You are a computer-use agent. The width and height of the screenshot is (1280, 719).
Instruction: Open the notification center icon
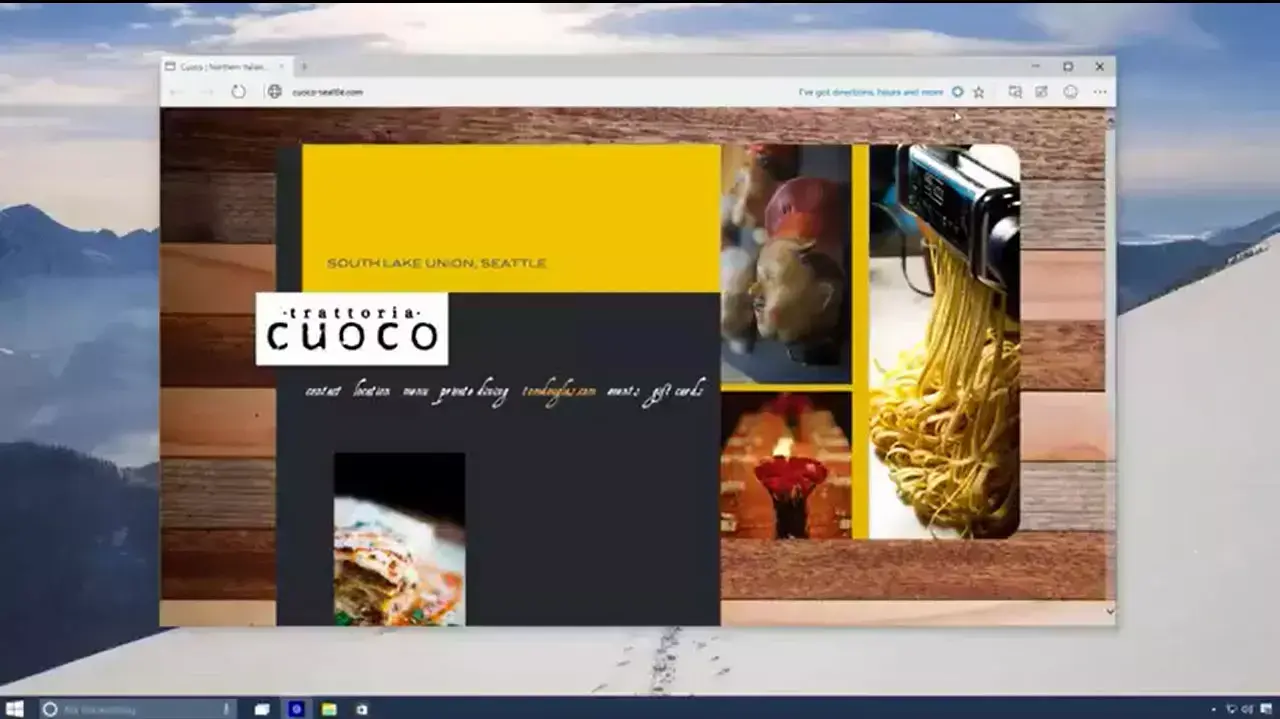(x=1264, y=709)
